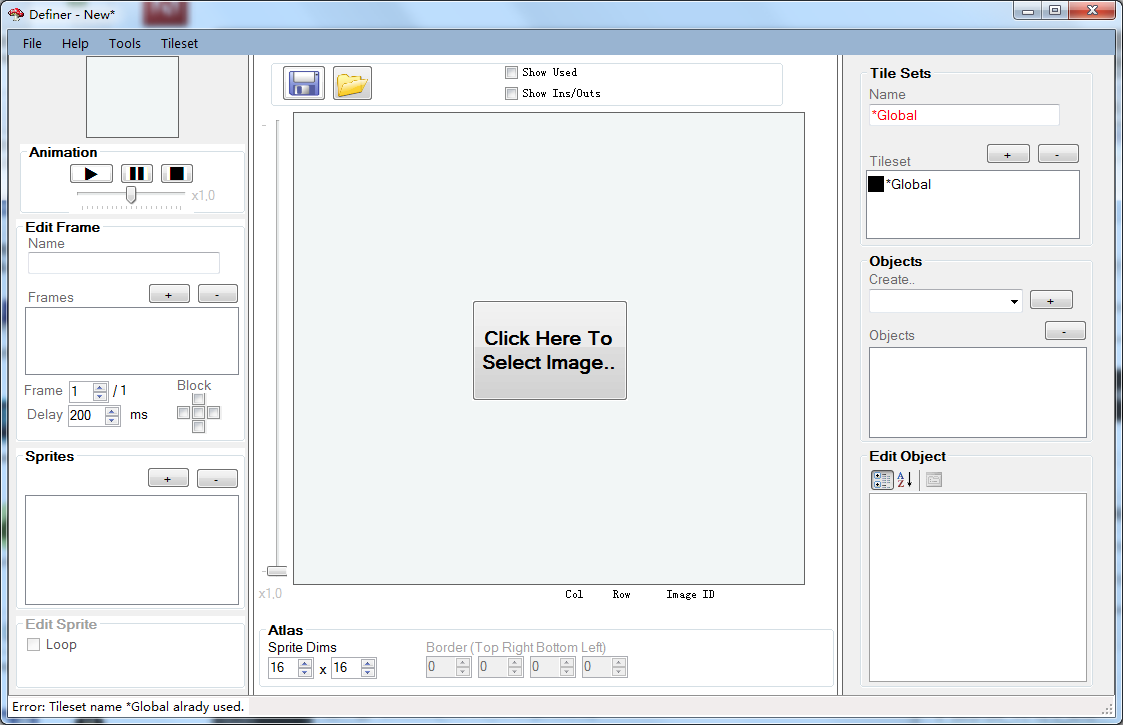Open file with the folder icon

(352, 83)
